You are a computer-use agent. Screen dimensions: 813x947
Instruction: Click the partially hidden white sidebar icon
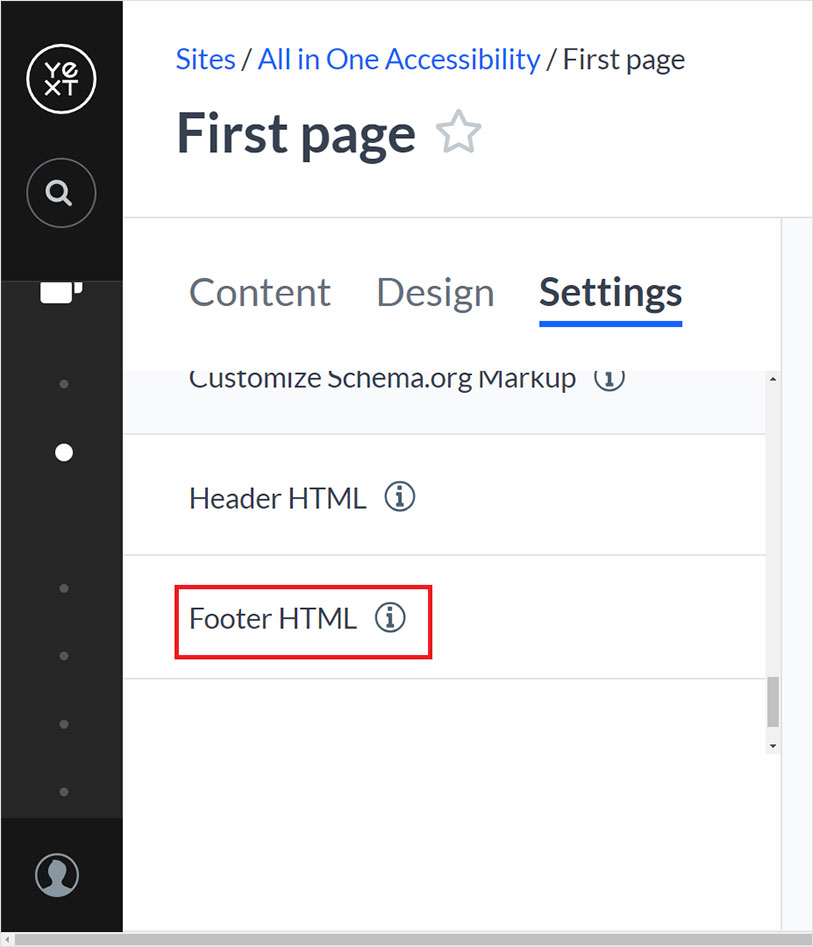tap(61, 291)
